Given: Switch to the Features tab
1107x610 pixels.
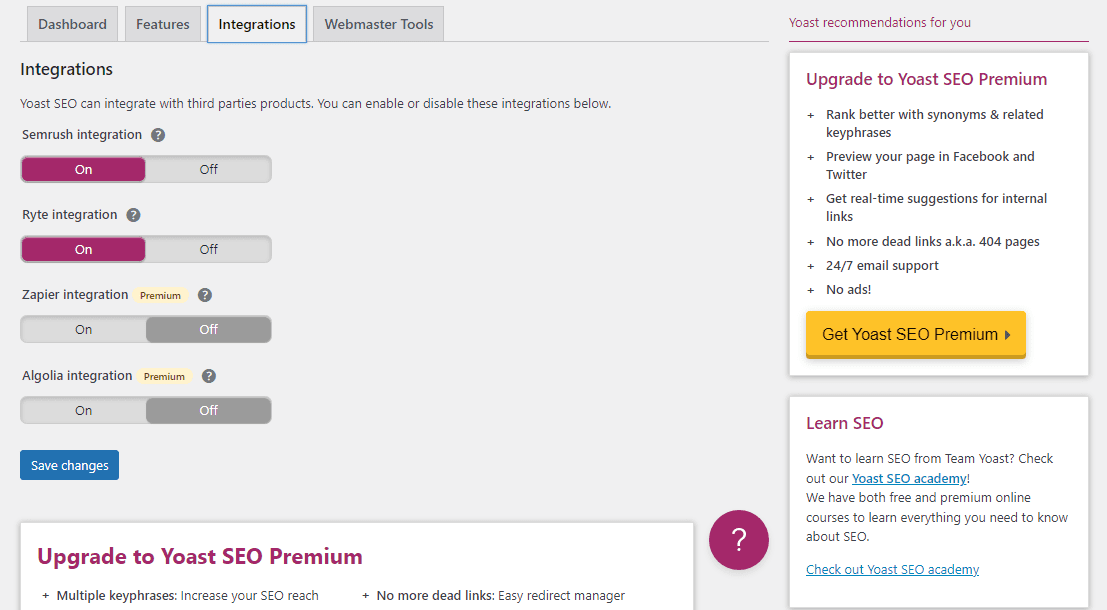Looking at the screenshot, I should (162, 24).
